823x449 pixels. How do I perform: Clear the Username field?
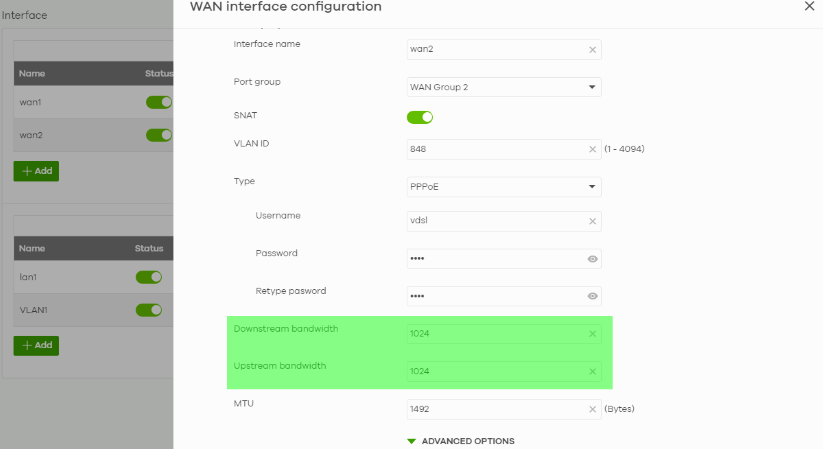click(592, 222)
